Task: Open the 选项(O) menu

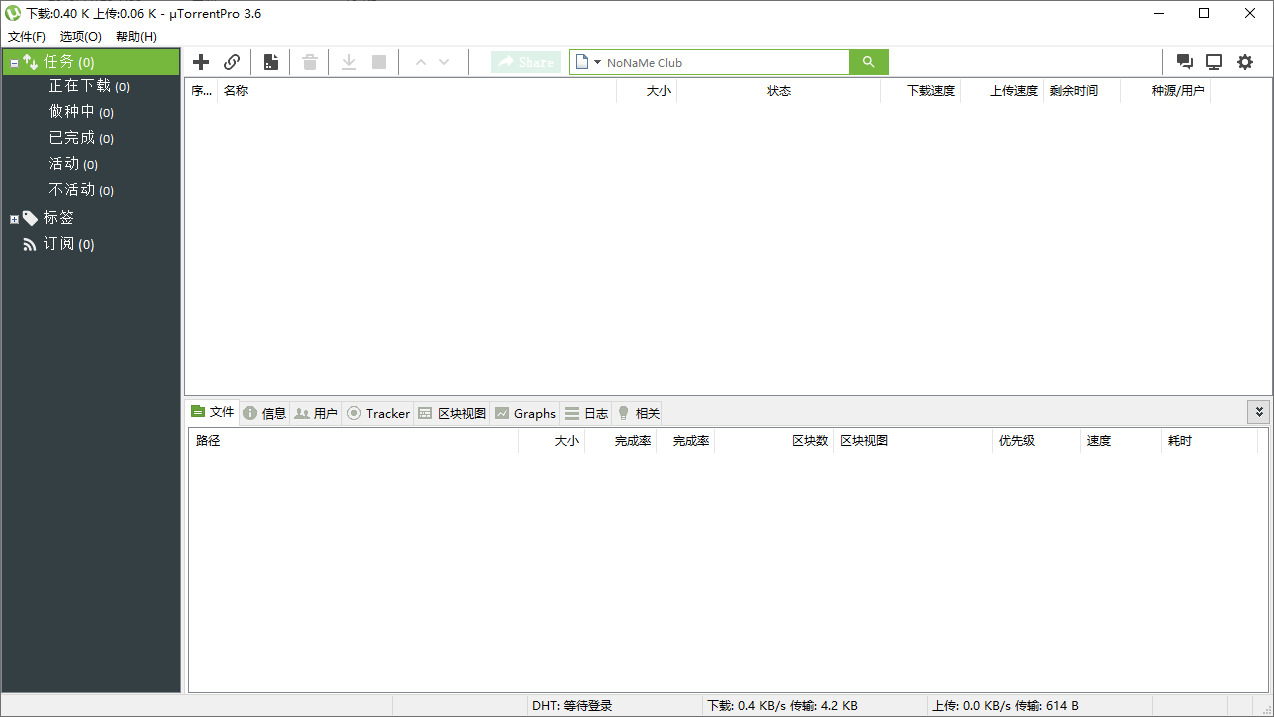Action: (80, 36)
